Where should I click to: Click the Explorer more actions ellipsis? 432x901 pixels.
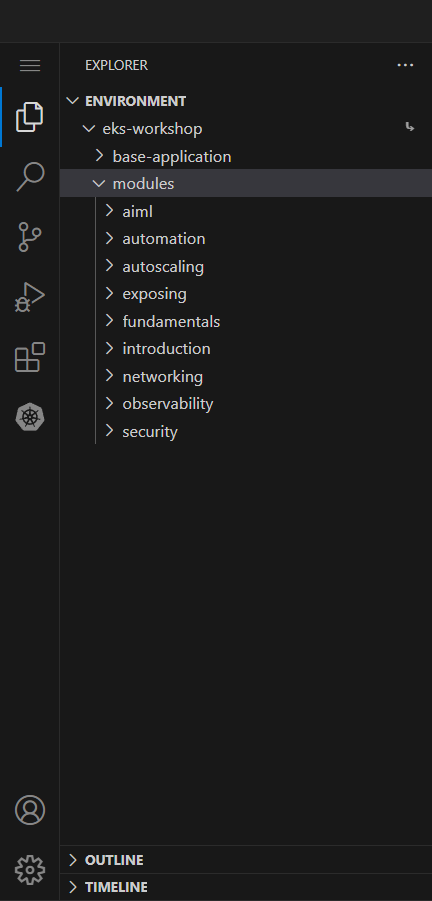tap(406, 66)
